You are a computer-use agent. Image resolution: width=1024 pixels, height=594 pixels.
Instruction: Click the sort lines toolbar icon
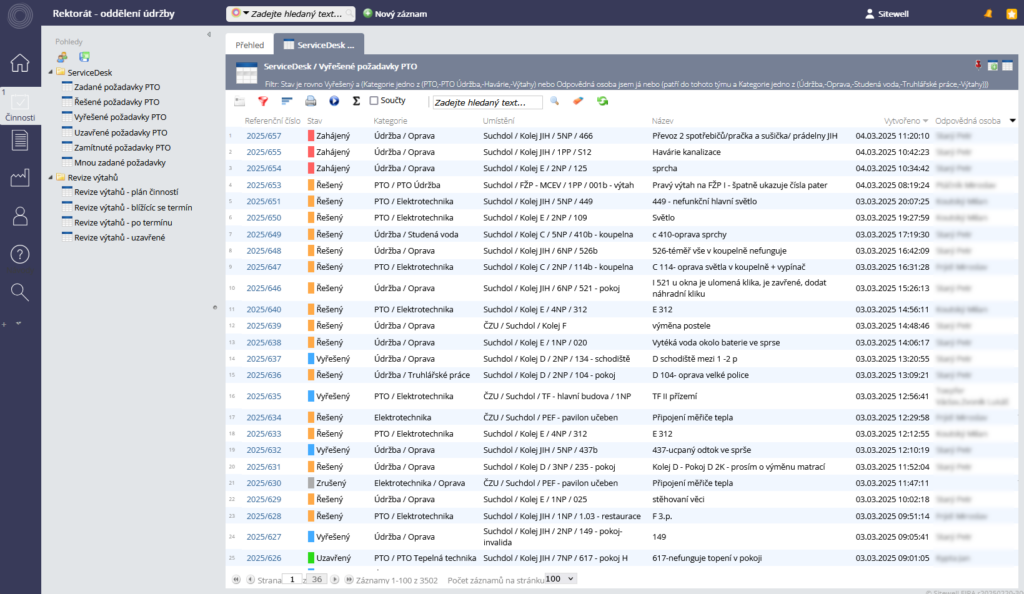coord(287,101)
